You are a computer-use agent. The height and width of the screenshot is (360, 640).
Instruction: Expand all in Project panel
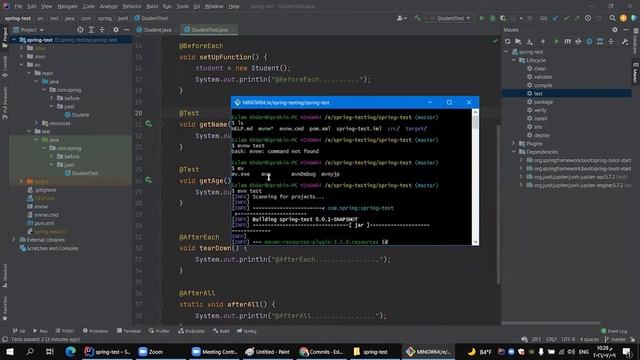pos(91,30)
